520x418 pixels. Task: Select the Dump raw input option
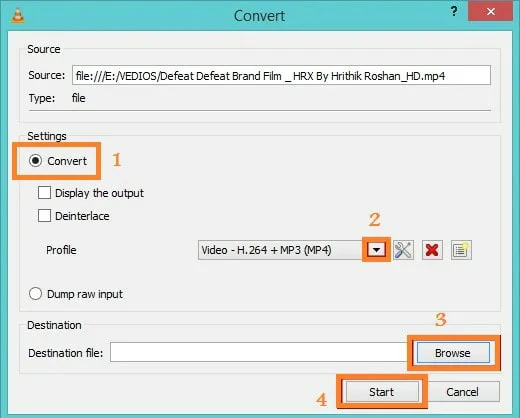[x=35, y=294]
